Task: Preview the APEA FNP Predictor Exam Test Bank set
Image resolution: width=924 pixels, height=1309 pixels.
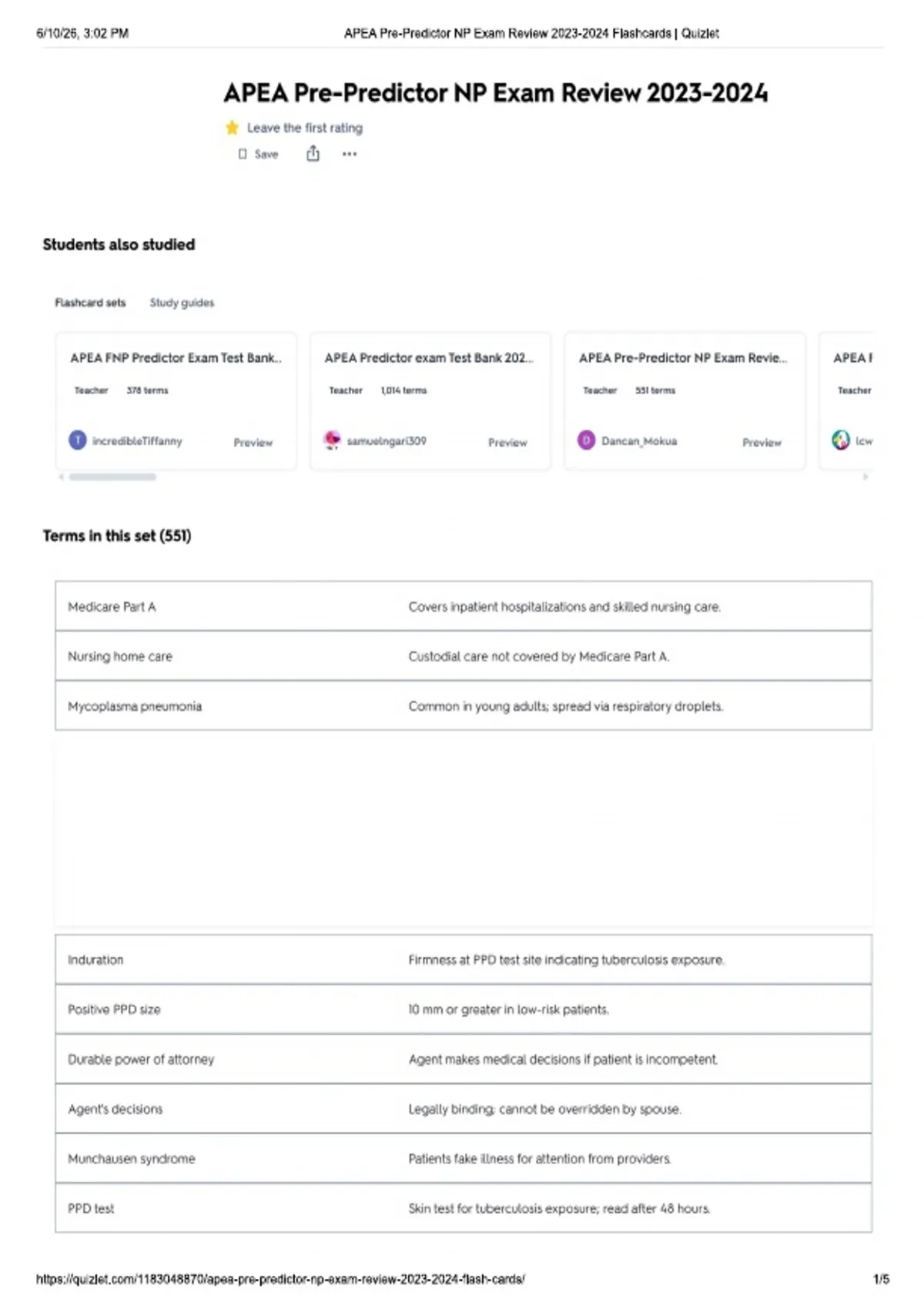Action: click(x=253, y=443)
